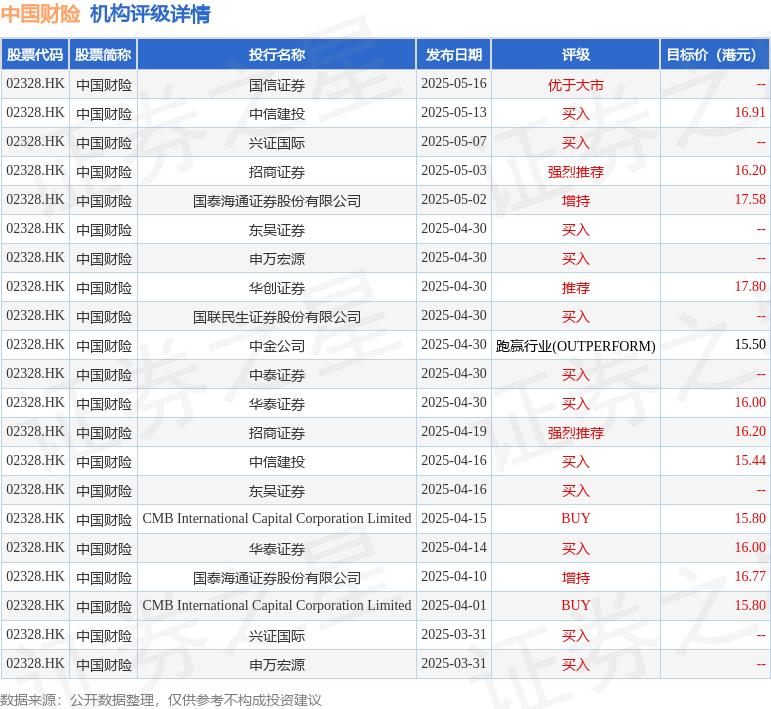Viewport: 771px width, 709px height.
Task: Select the 投行名称 column header
Action: point(277,55)
